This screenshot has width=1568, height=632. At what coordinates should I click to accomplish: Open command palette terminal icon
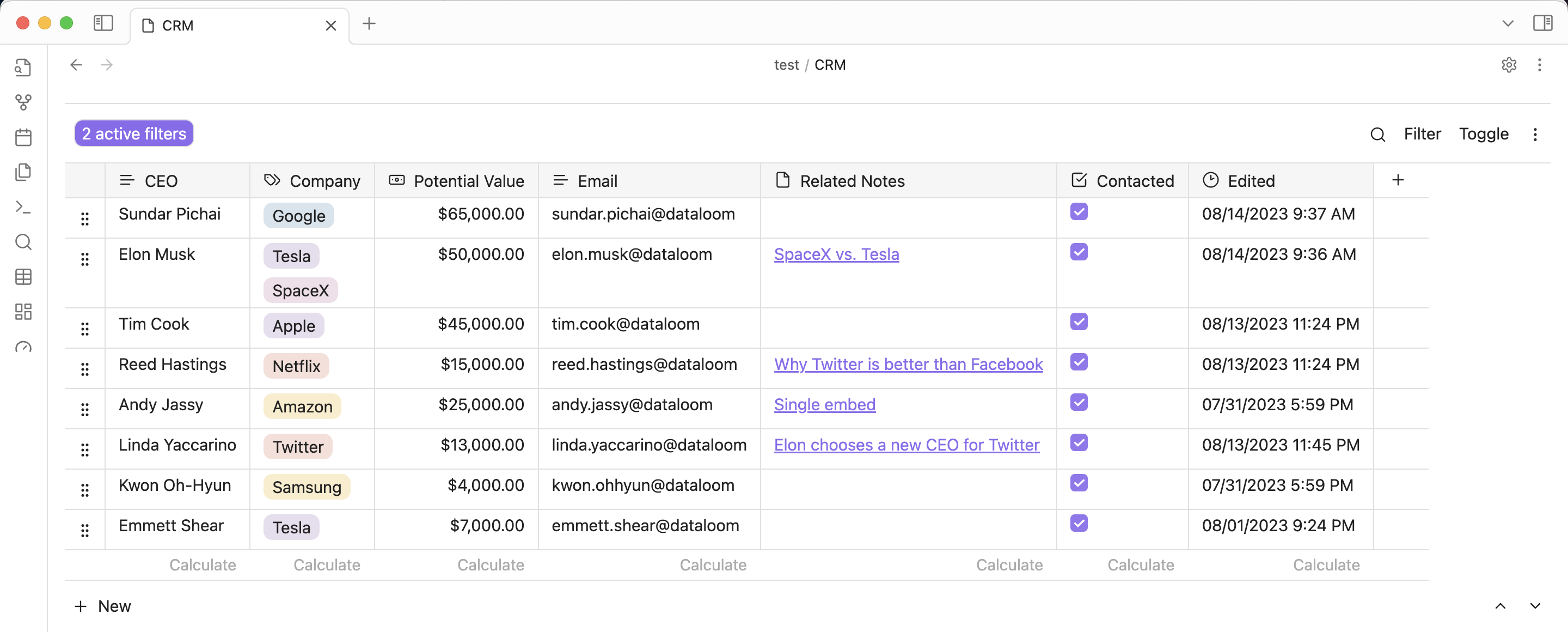pos(23,207)
